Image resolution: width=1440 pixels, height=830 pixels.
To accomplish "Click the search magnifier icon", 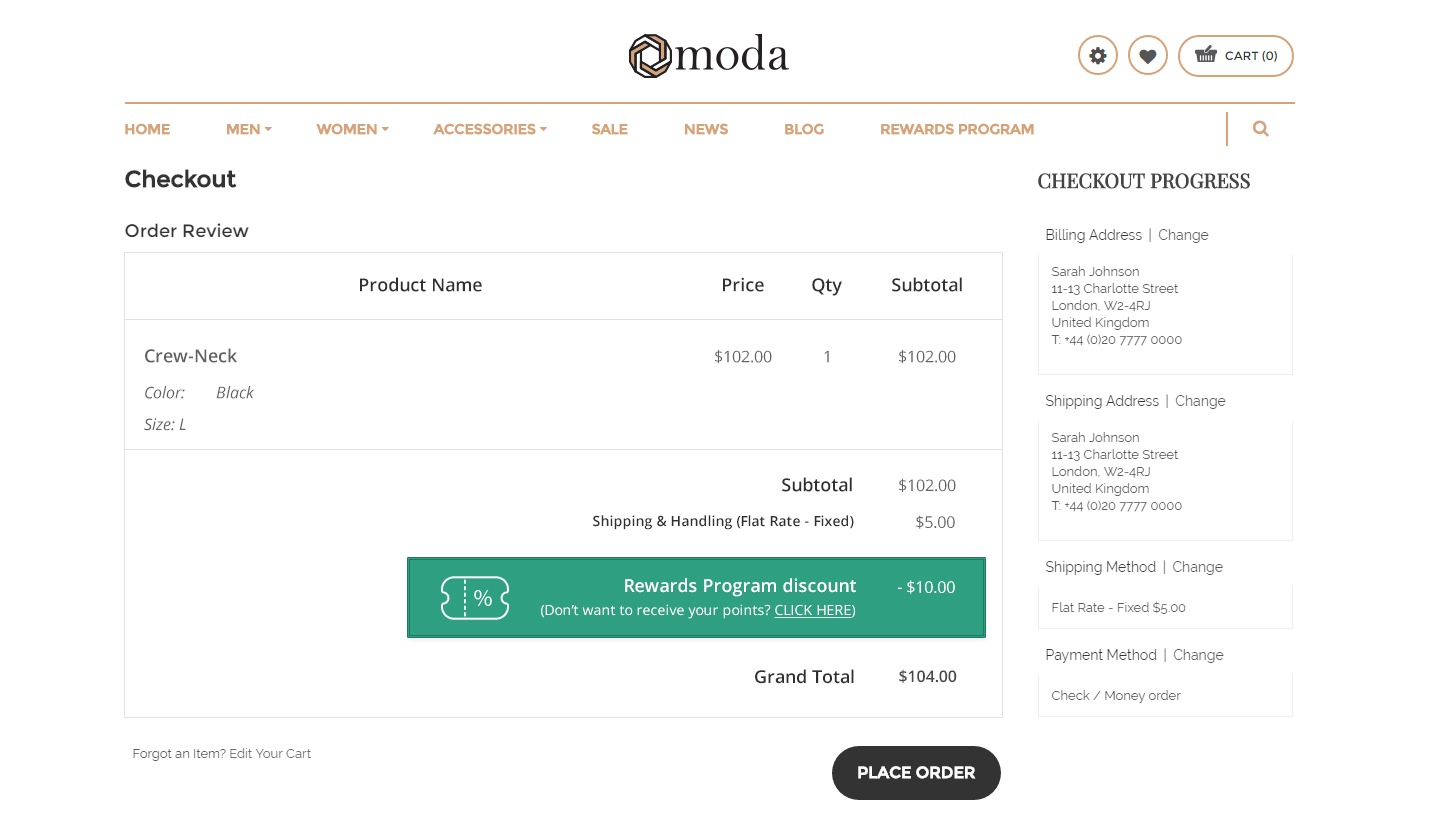I will pyautogui.click(x=1261, y=129).
